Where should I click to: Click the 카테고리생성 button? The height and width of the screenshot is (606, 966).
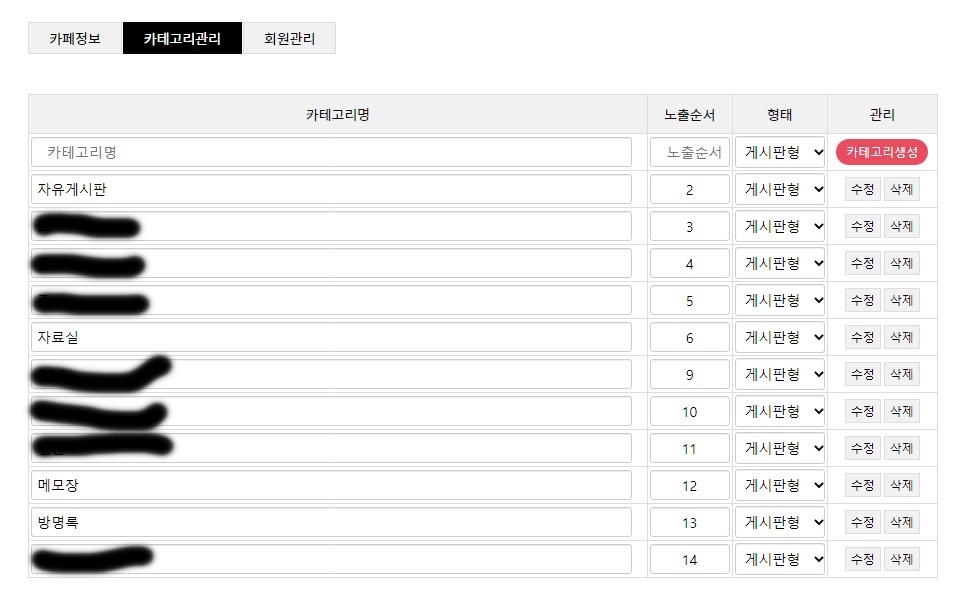click(x=881, y=152)
